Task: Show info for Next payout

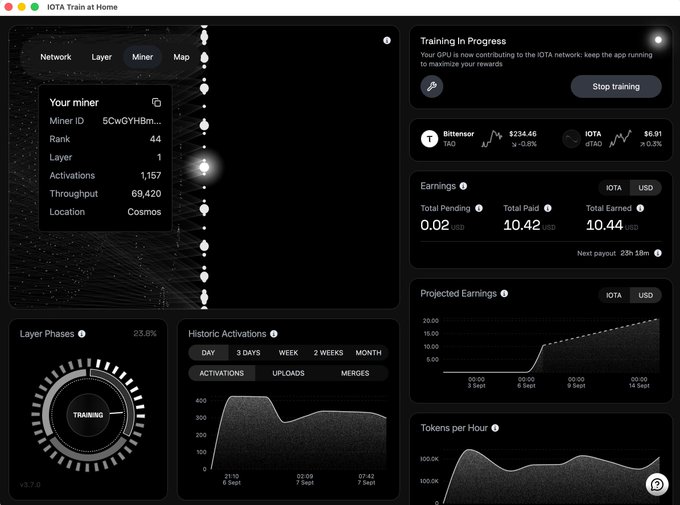Action: 658,253
